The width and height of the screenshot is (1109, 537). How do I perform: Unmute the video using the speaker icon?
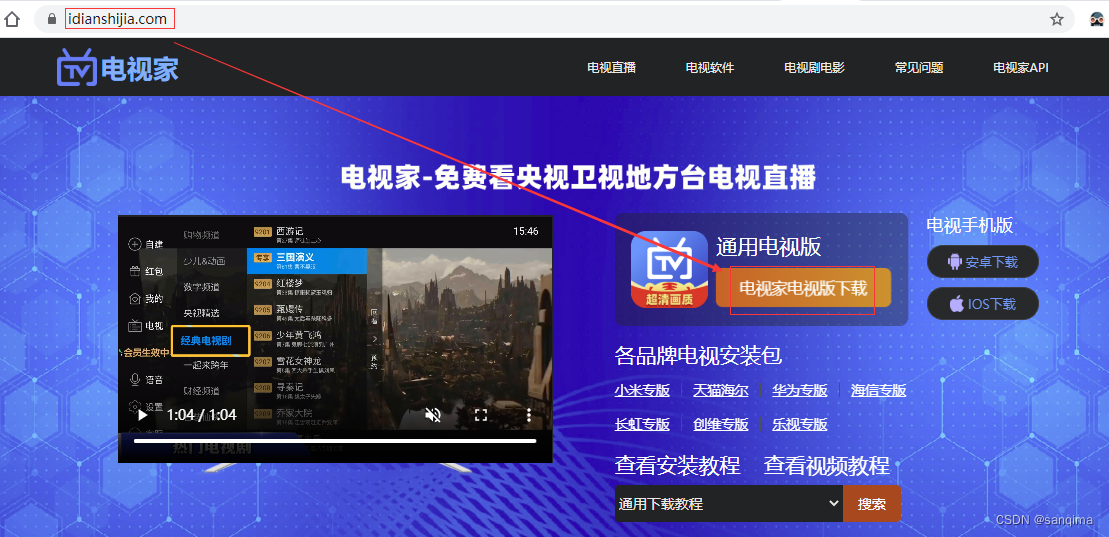433,415
